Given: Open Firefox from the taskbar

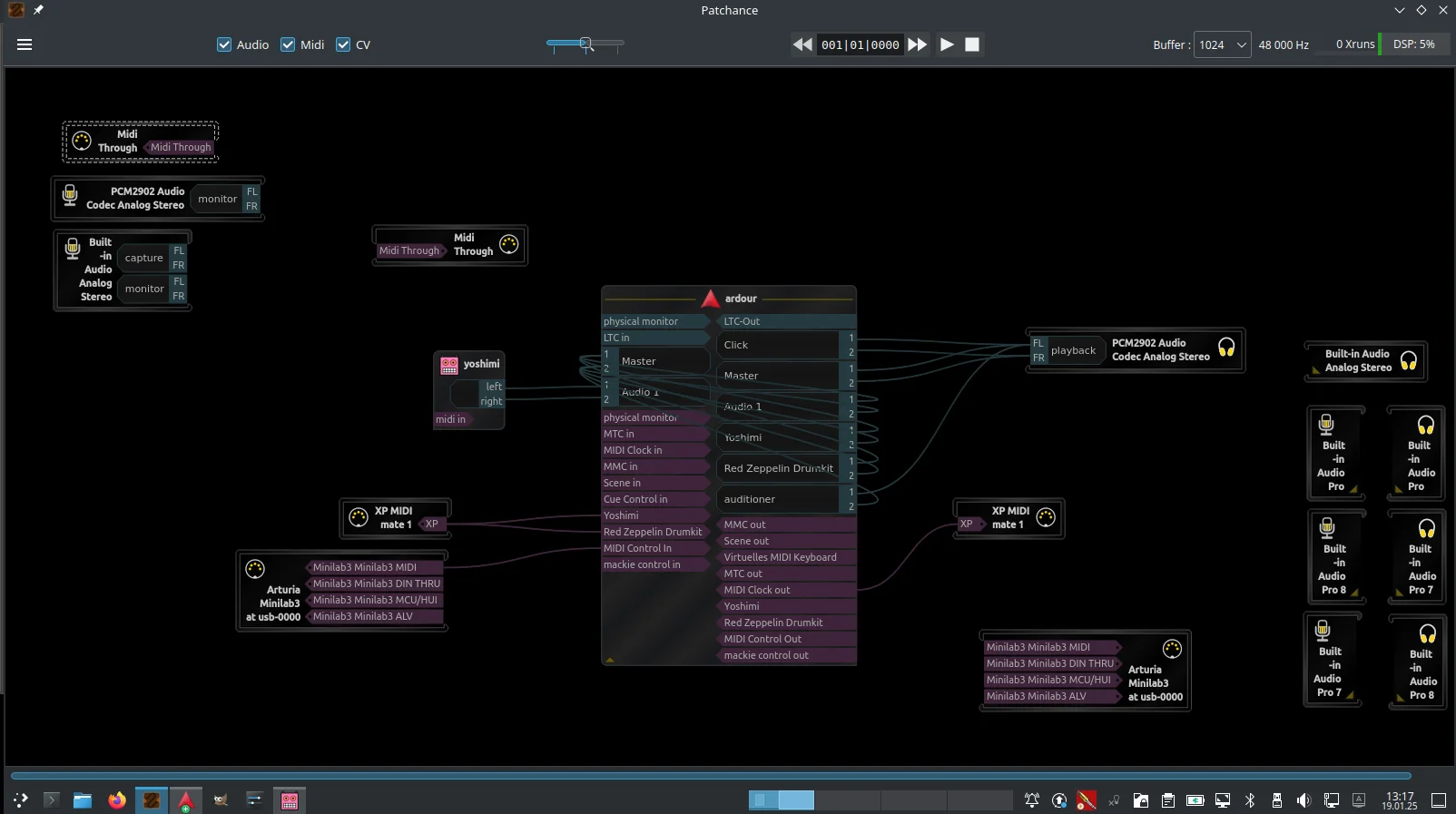Looking at the screenshot, I should pos(116,800).
